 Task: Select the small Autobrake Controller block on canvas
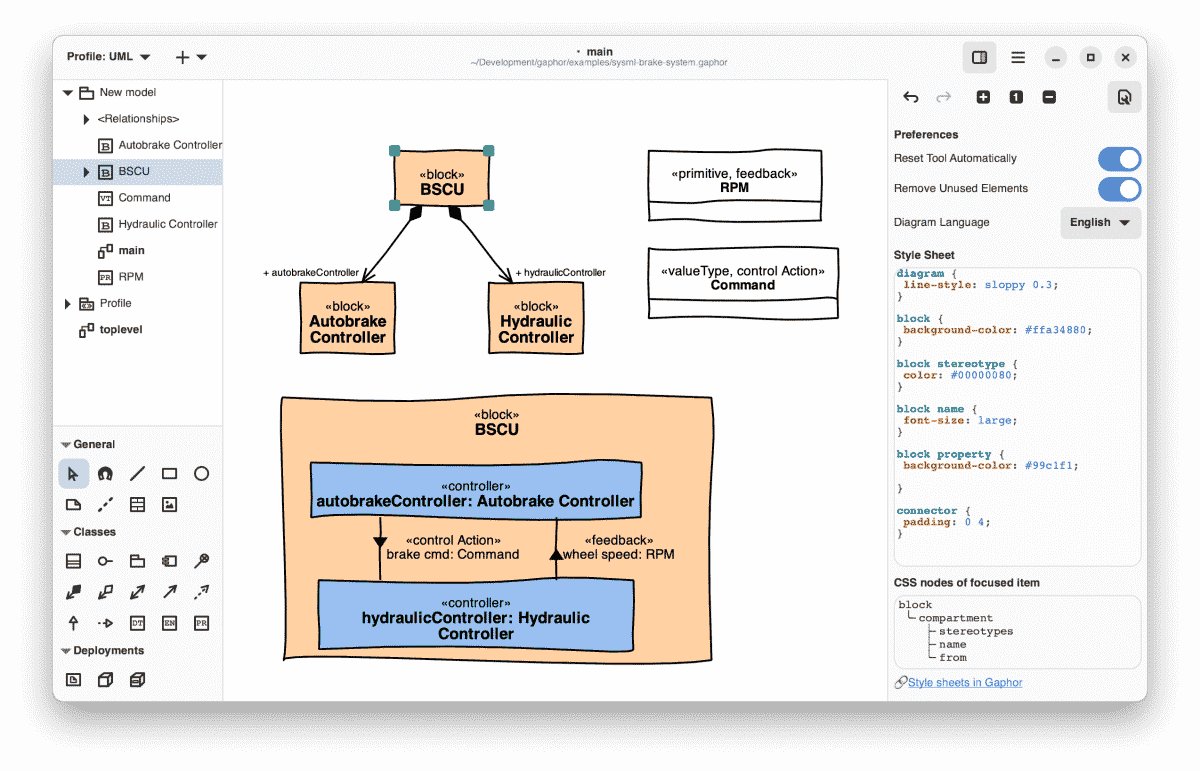pyautogui.click(x=347, y=317)
